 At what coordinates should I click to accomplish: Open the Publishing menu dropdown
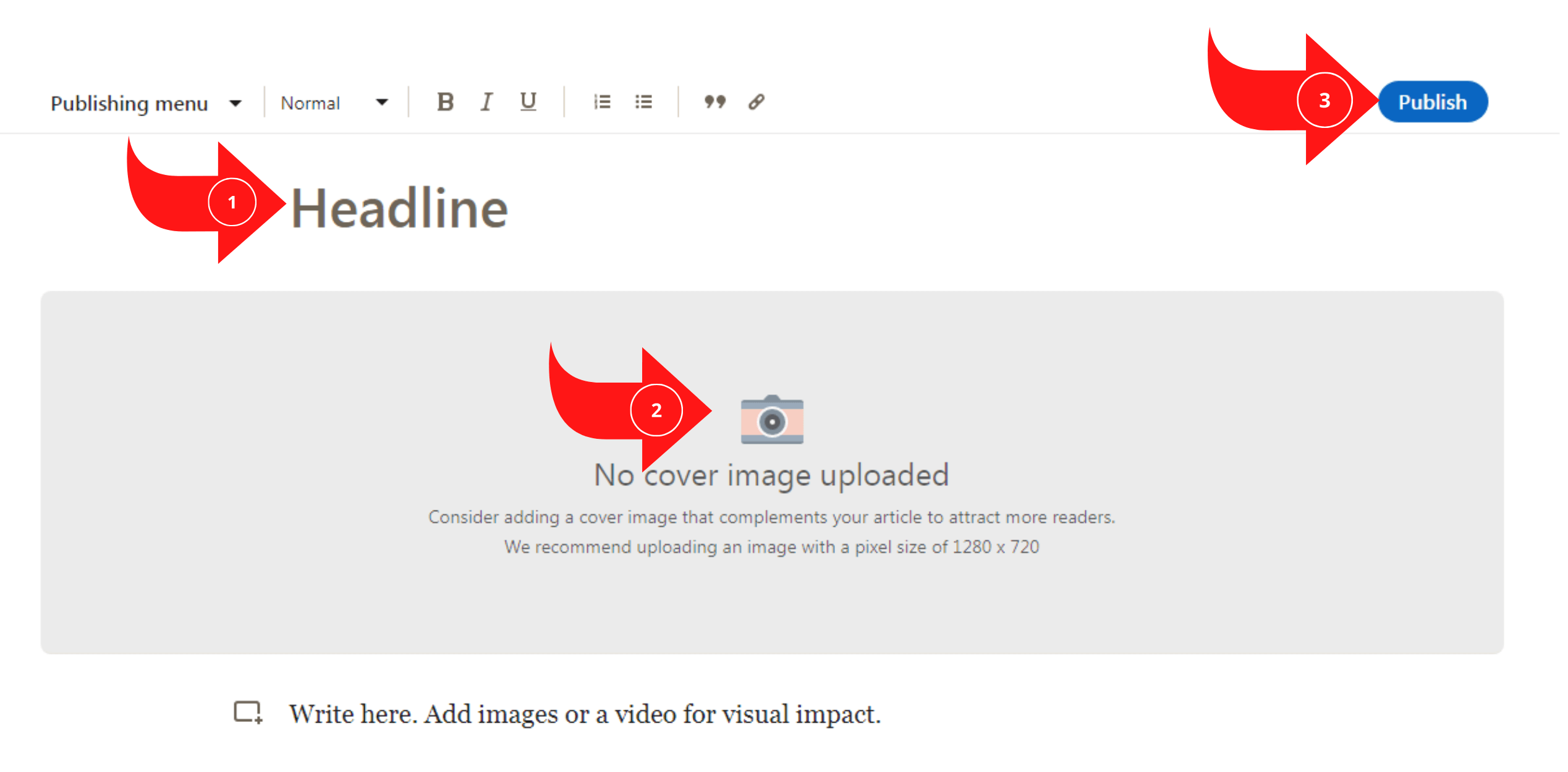(129, 103)
